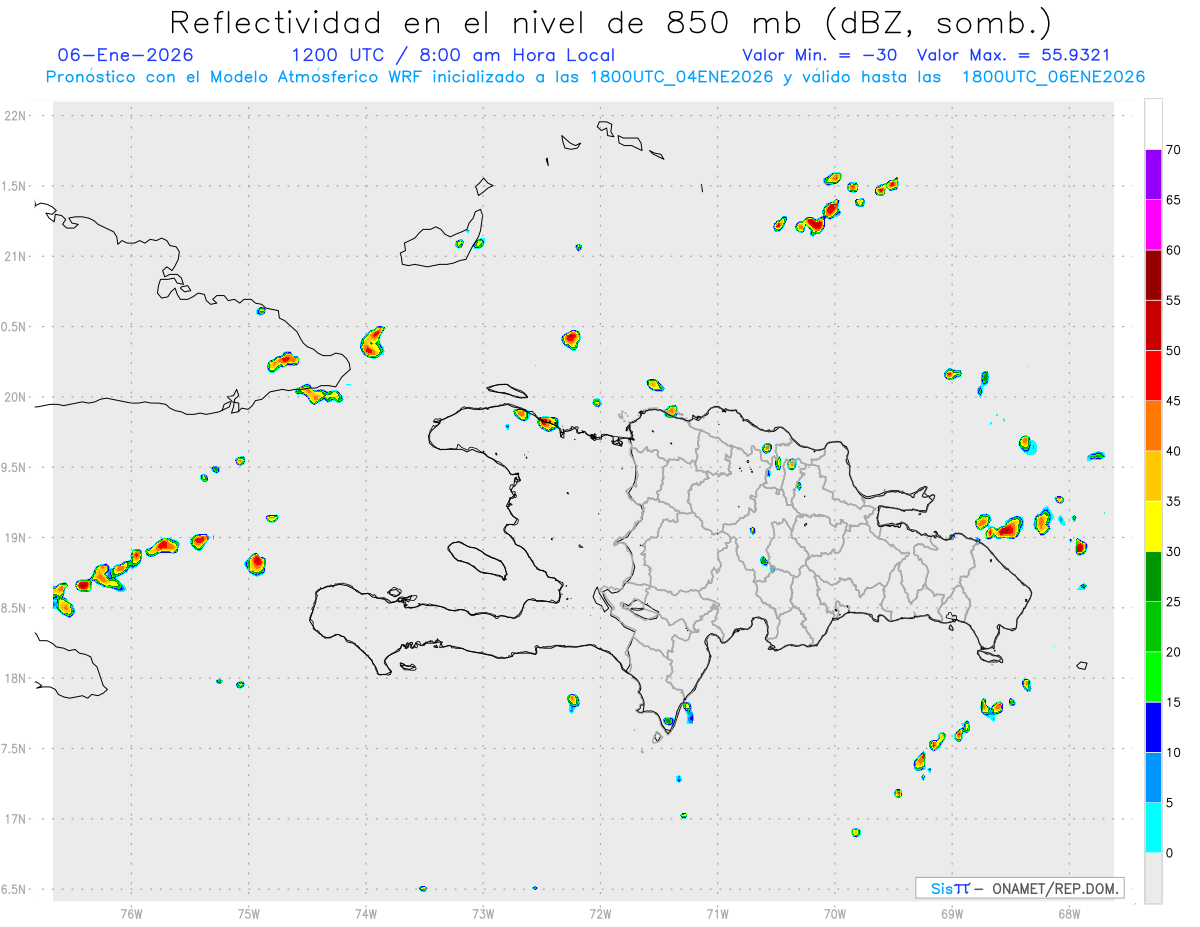This screenshot has width=1200, height=927.
Task: Select the maroon 55–60 dBZ colorbar segment
Action: click(1153, 275)
